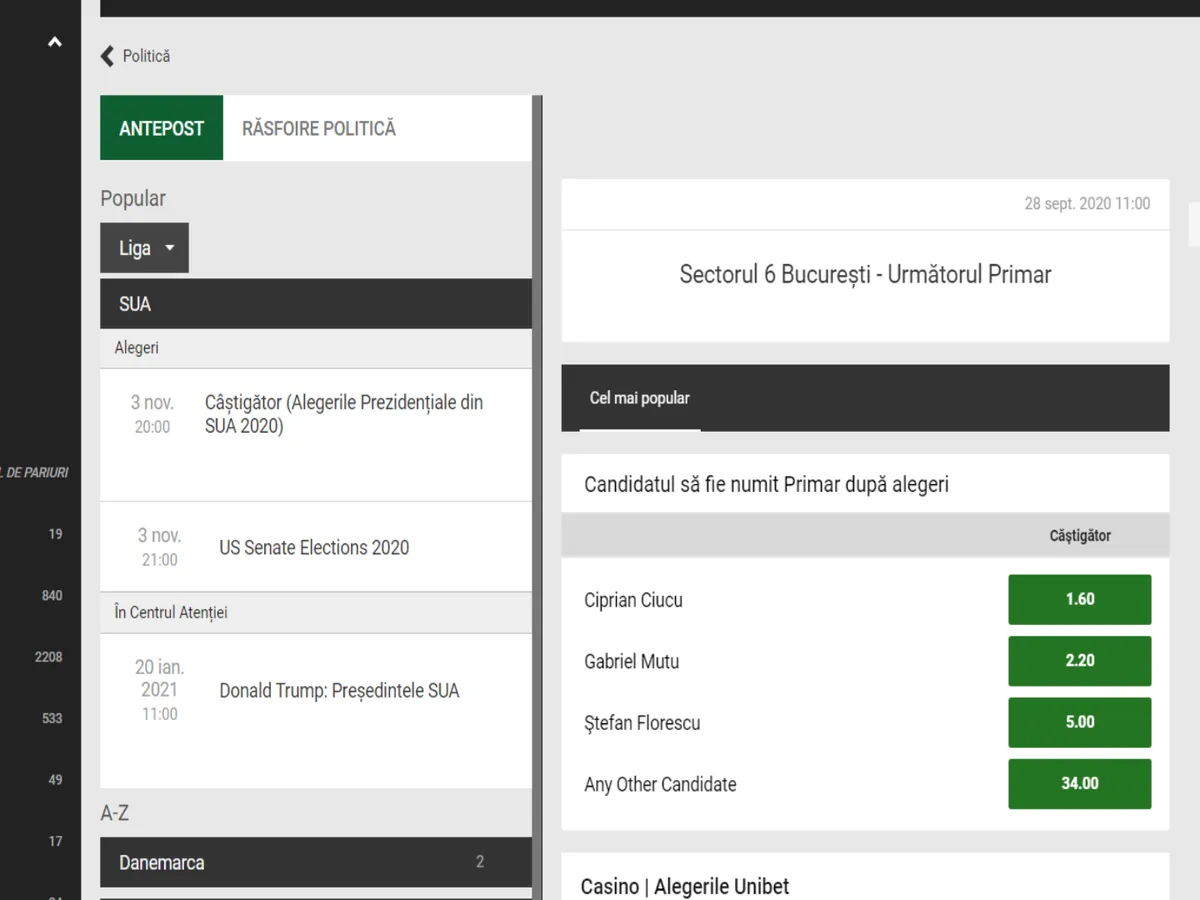Select sidebar item with count 2208
The width and height of the screenshot is (1200, 900).
click(48, 657)
